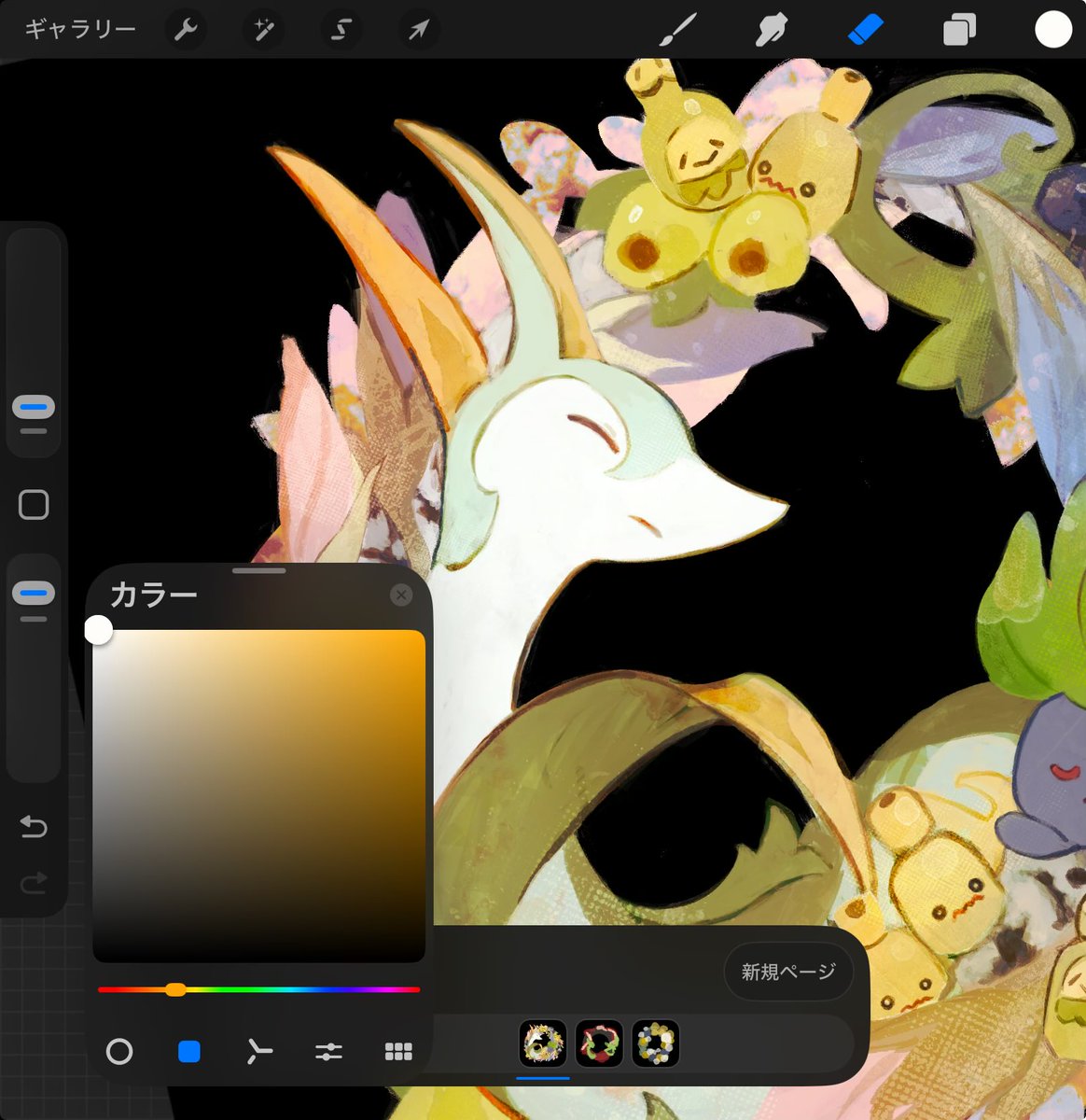Select the Smudge tool

click(x=772, y=30)
